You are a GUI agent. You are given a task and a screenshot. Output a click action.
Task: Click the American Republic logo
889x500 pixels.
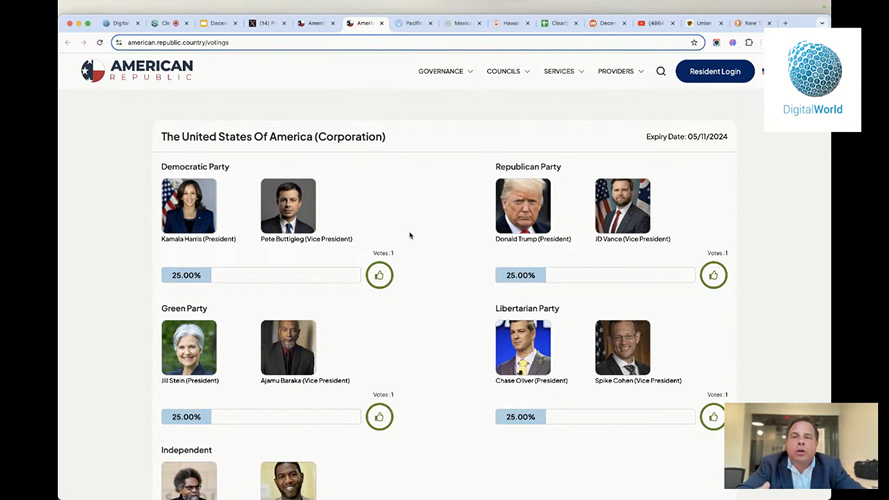pyautogui.click(x=137, y=70)
